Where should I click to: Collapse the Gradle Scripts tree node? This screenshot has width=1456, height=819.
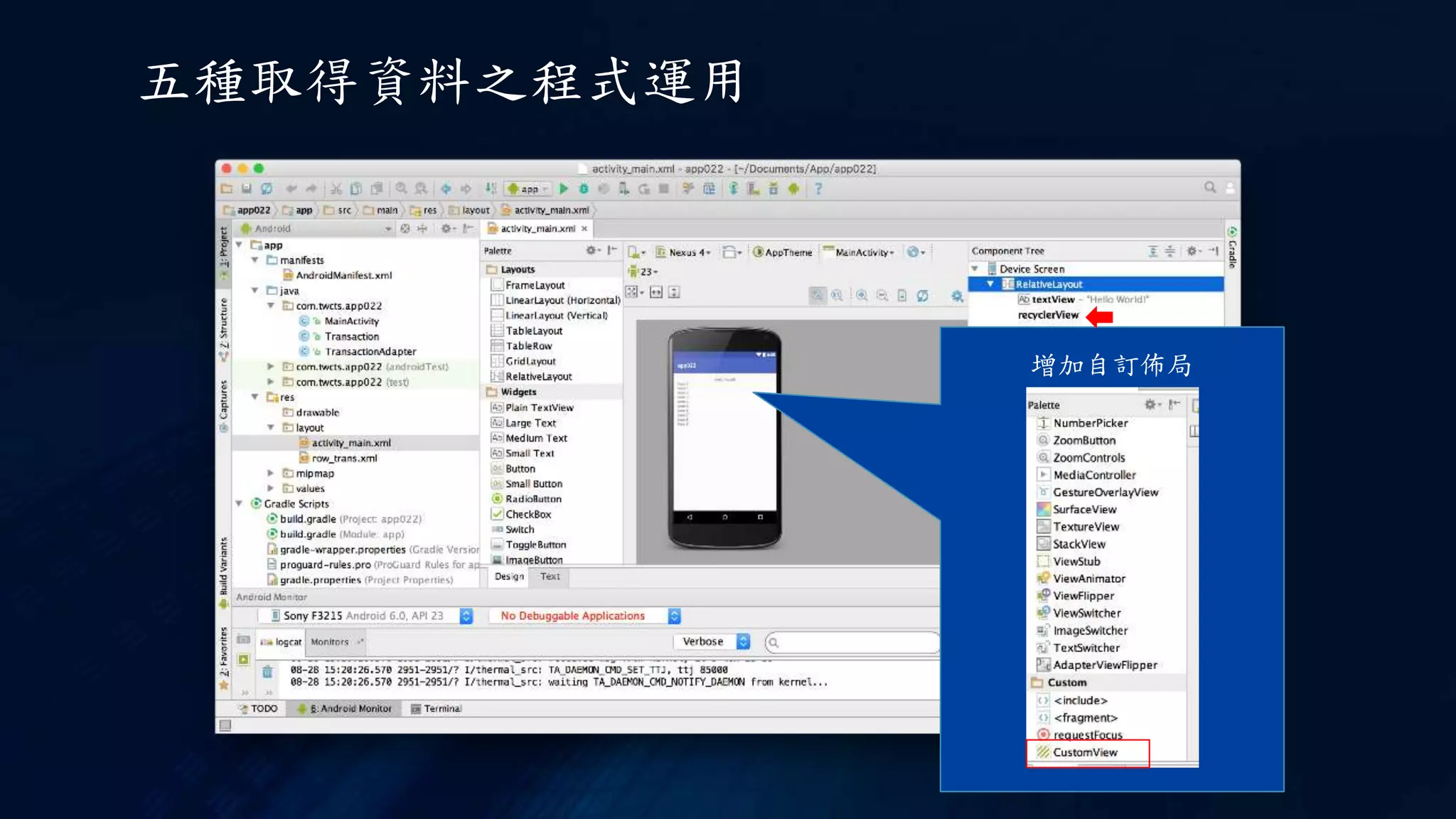point(240,503)
